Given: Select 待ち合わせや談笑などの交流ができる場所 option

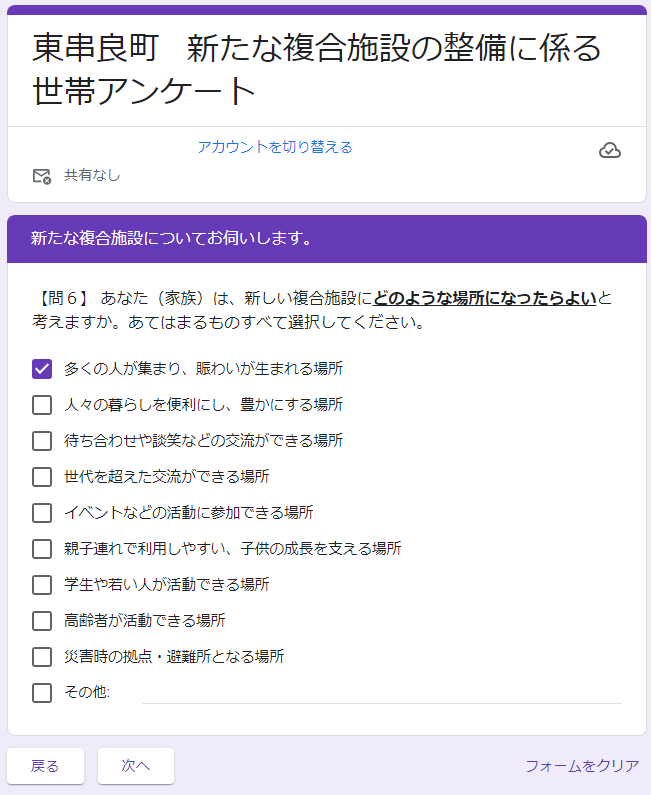Looking at the screenshot, I should 42,441.
